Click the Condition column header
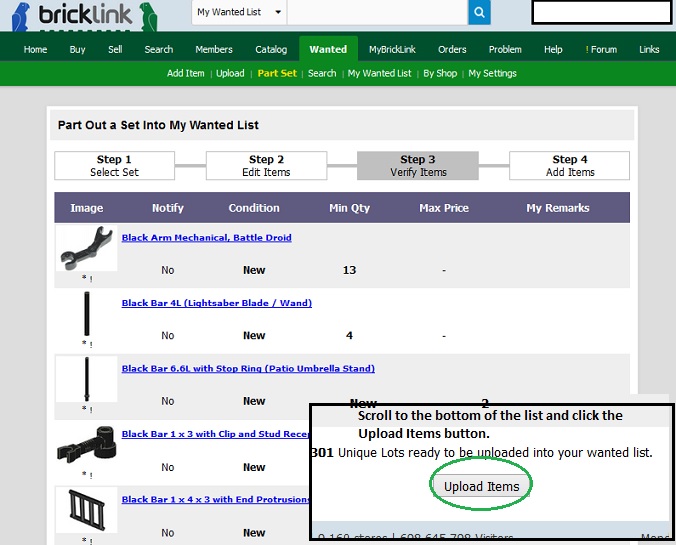 click(x=254, y=208)
